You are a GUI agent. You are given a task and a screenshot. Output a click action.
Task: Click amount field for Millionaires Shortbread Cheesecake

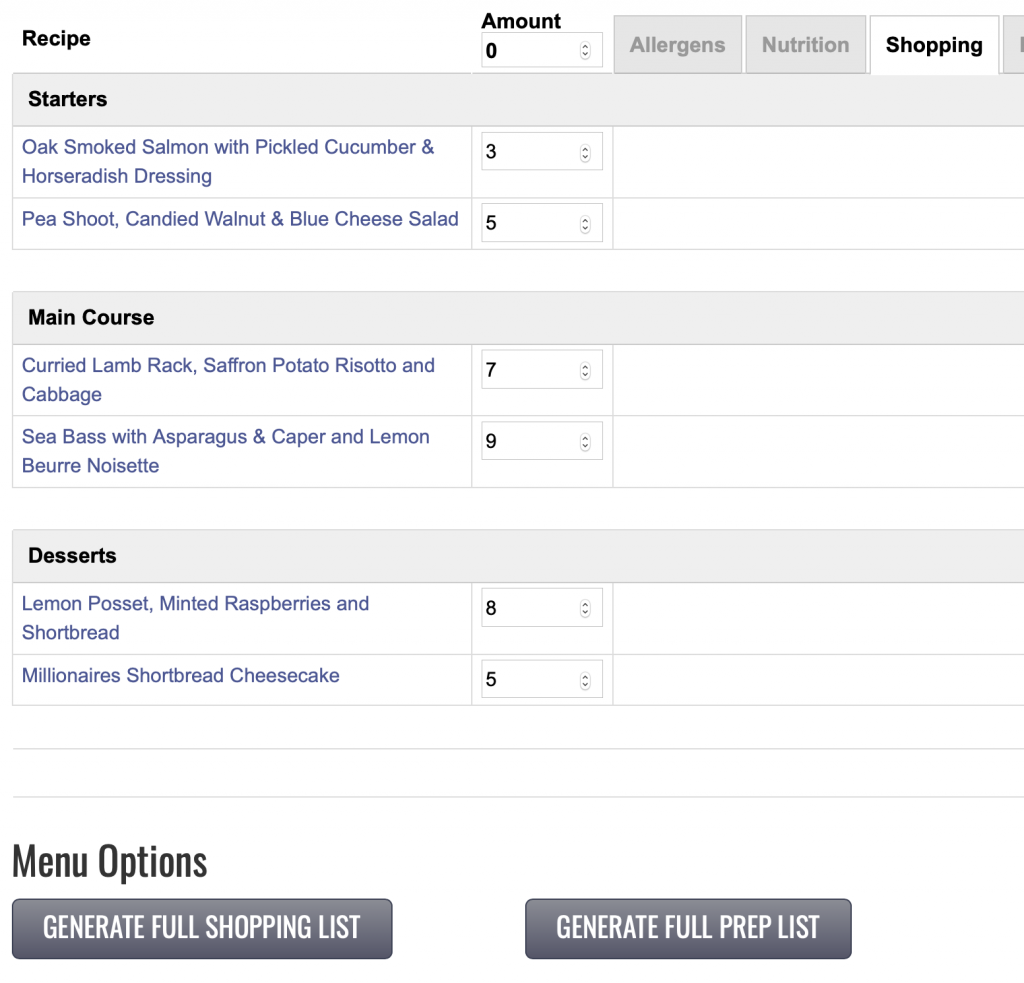point(542,679)
